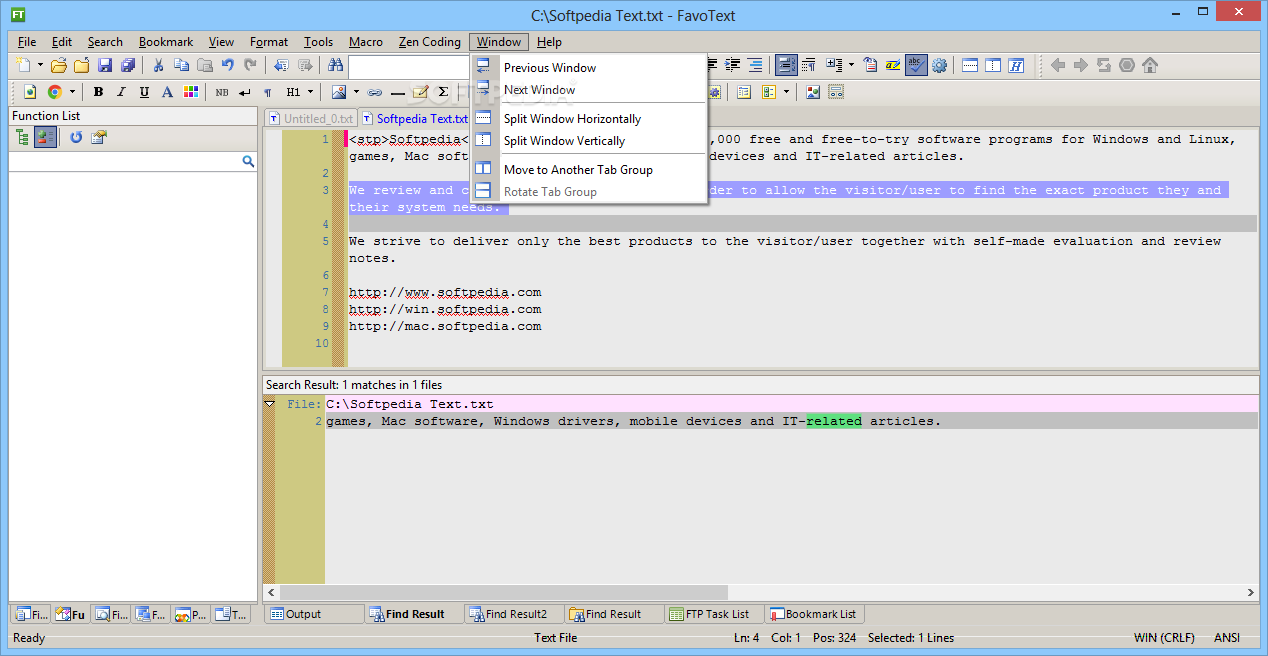Switch to the Output tab
Image resolution: width=1268 pixels, height=656 pixels.
(314, 614)
